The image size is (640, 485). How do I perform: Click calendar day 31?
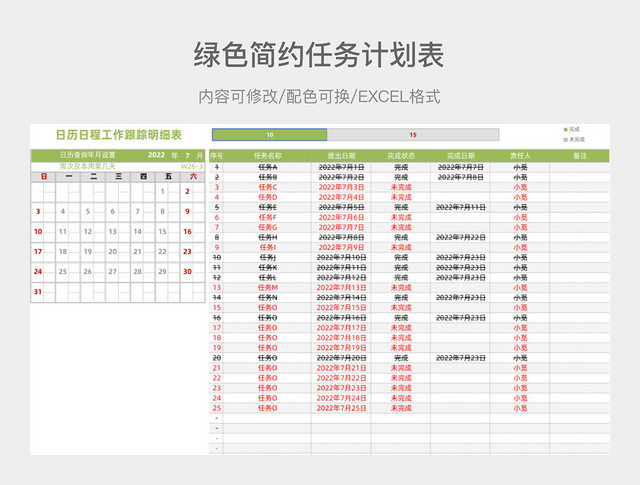click(x=38, y=291)
